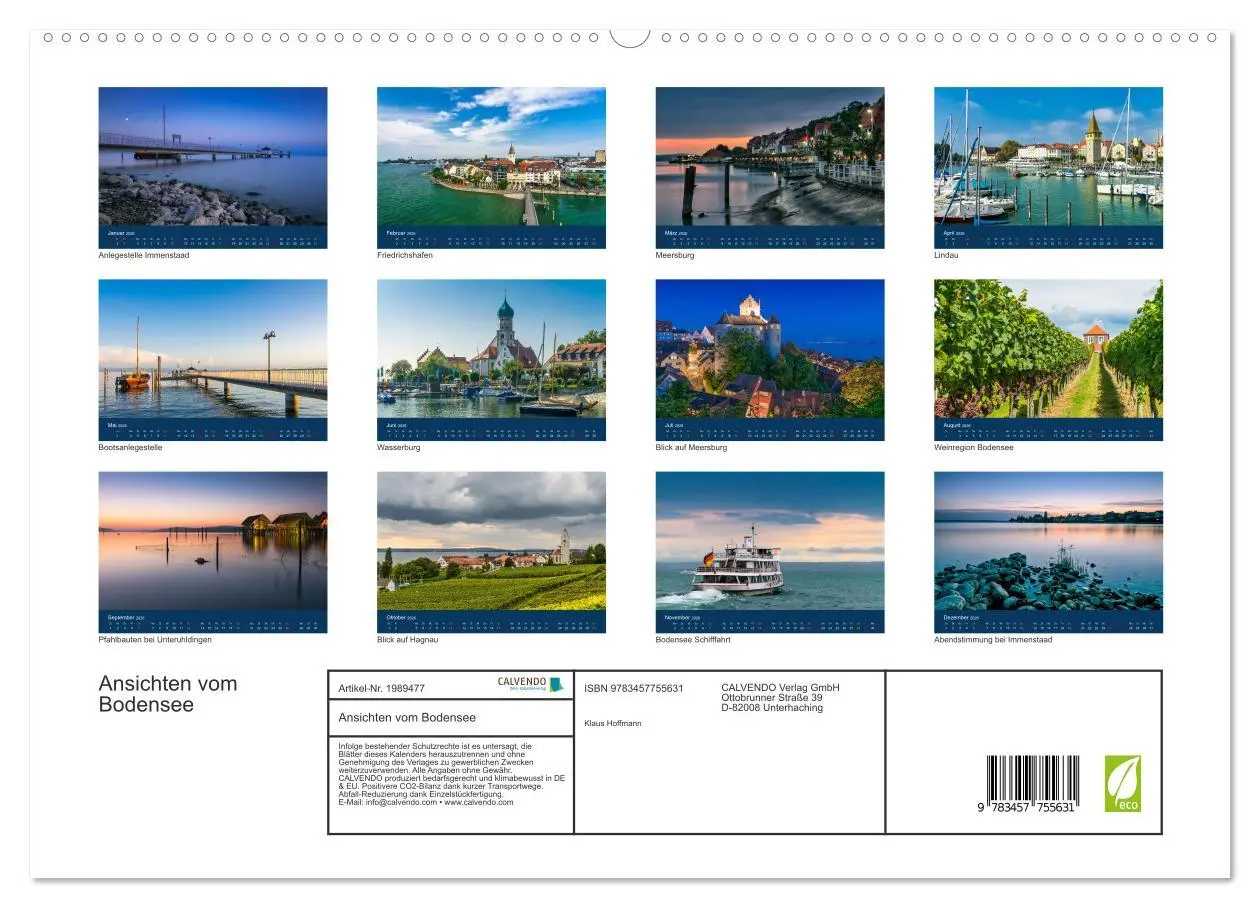Screen dimensions: 1260x908
Task: Click the caption 'Bodensee Schifffahrt'
Action: (x=694, y=640)
